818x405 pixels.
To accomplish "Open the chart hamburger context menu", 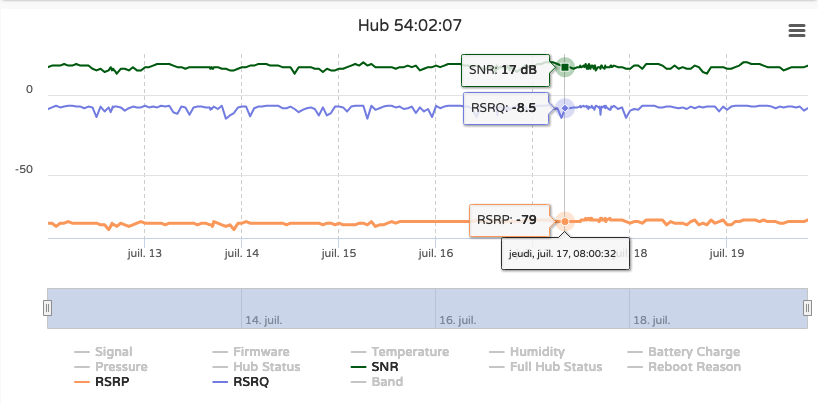I will pyautogui.click(x=797, y=31).
